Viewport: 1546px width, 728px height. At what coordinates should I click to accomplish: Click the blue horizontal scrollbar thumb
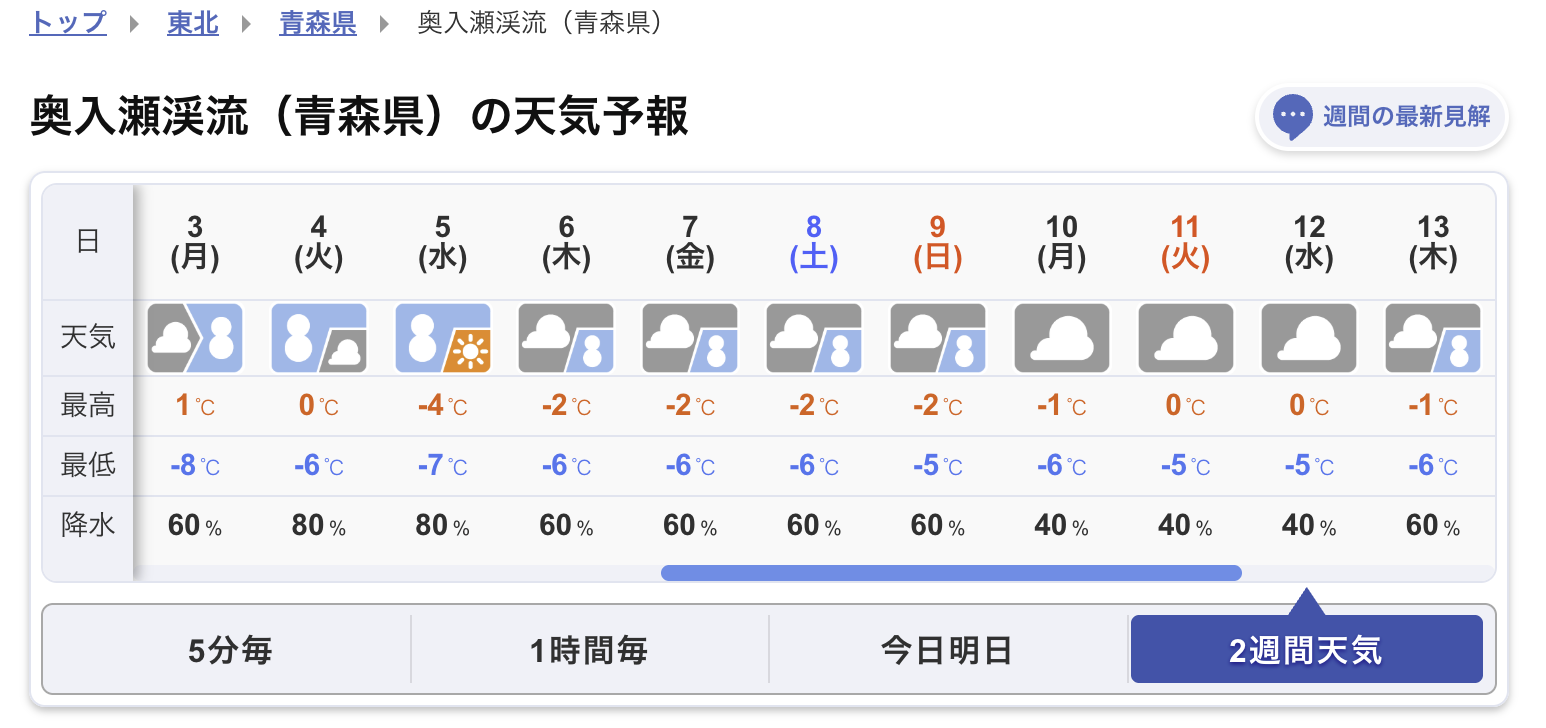pos(951,573)
